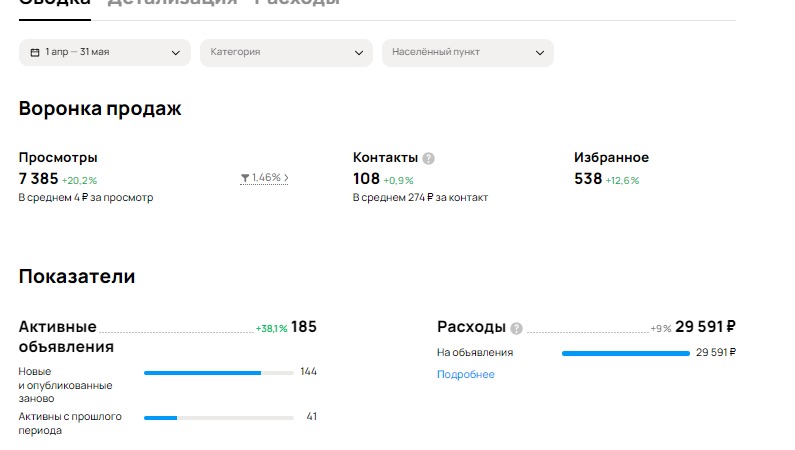Open help tooltip icon beside Расходы heading
Image resolution: width=795 pixels, height=450 pixels.
tap(516, 328)
